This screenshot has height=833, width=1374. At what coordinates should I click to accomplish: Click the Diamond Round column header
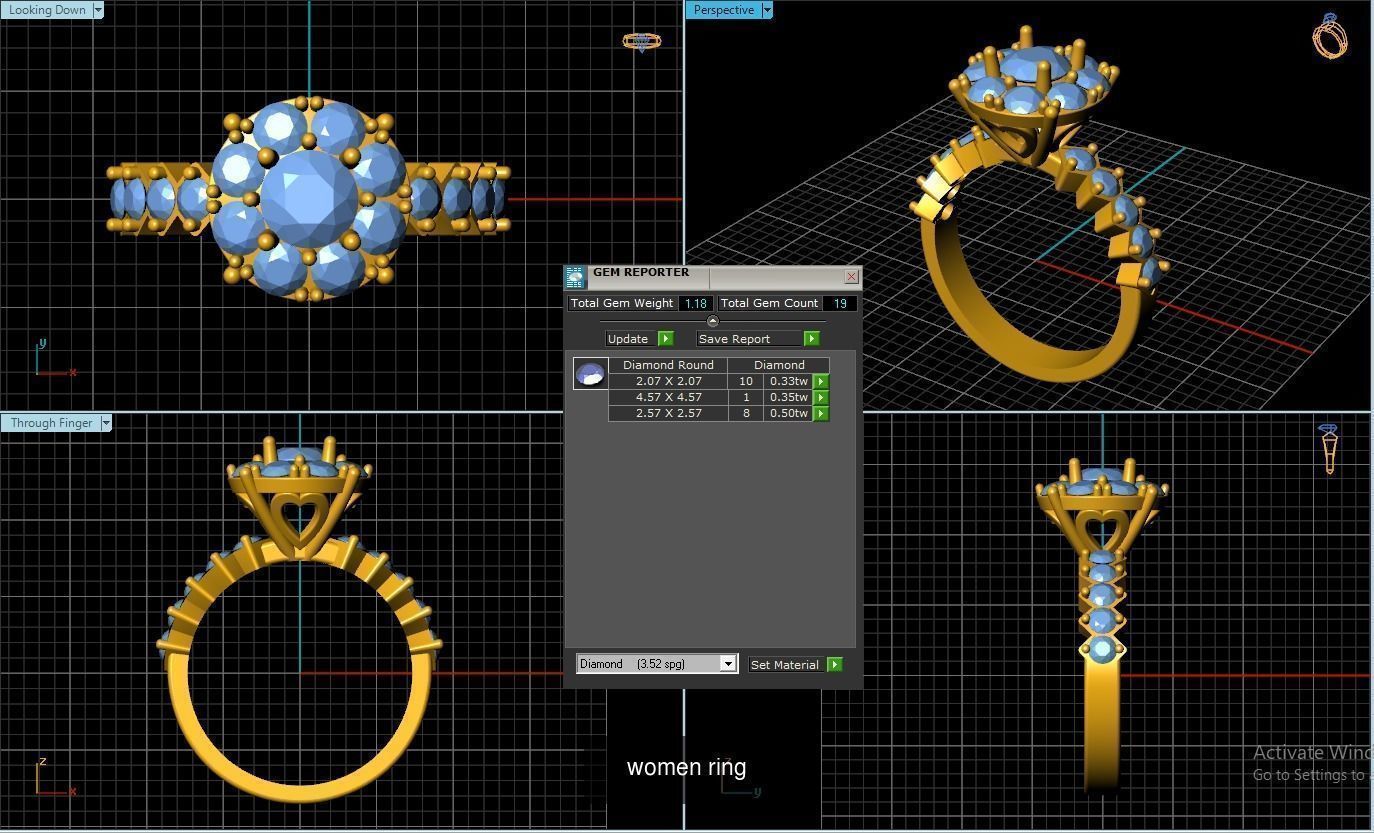668,365
